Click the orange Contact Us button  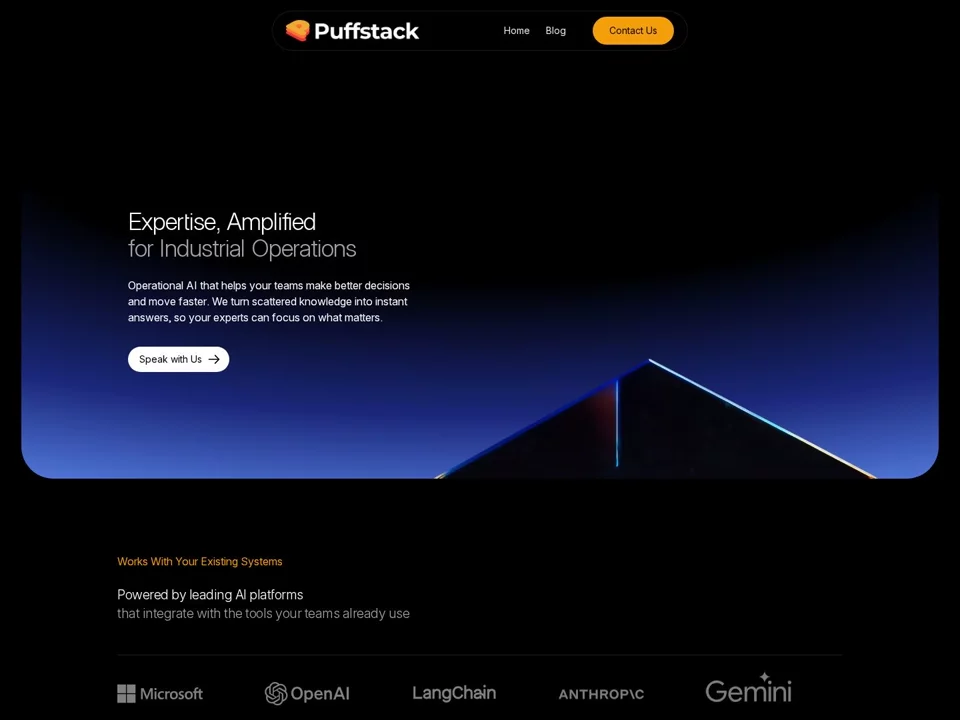point(632,31)
